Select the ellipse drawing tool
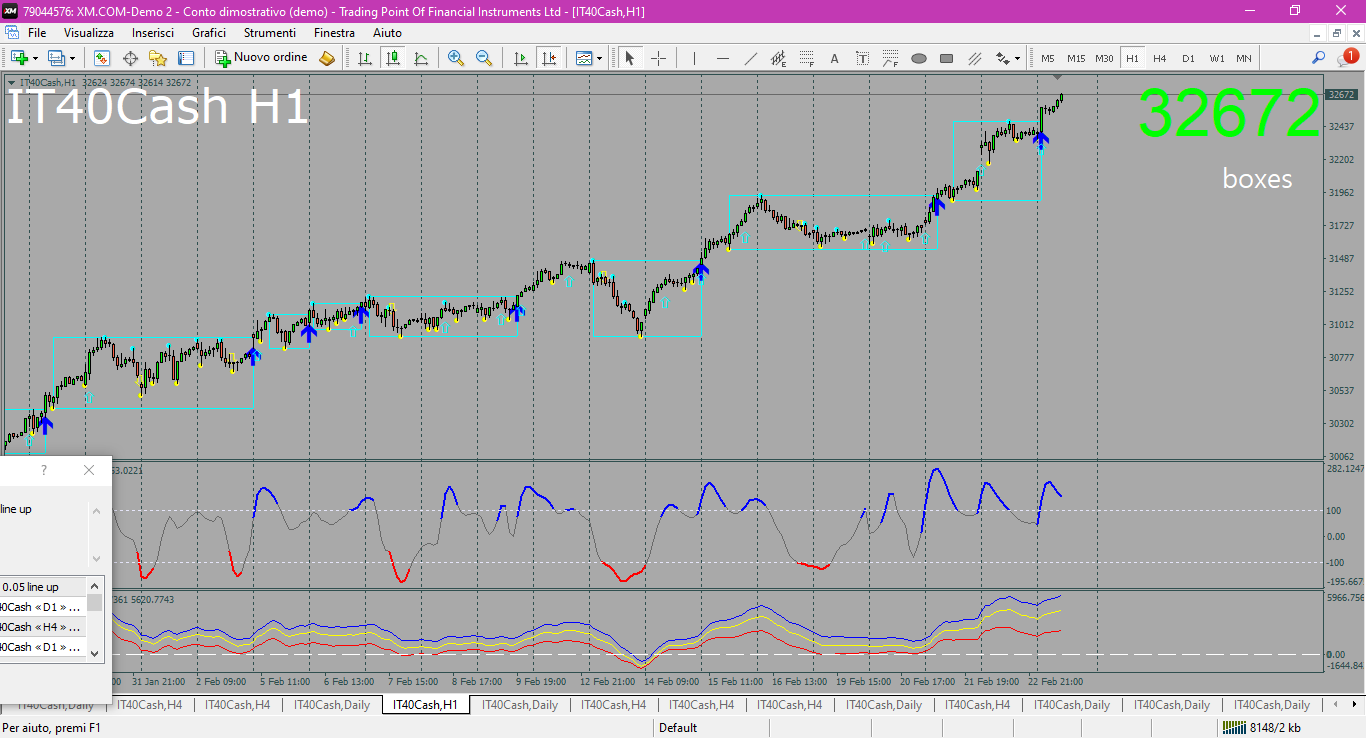This screenshot has width=1366, height=738. pyautogui.click(x=918, y=58)
